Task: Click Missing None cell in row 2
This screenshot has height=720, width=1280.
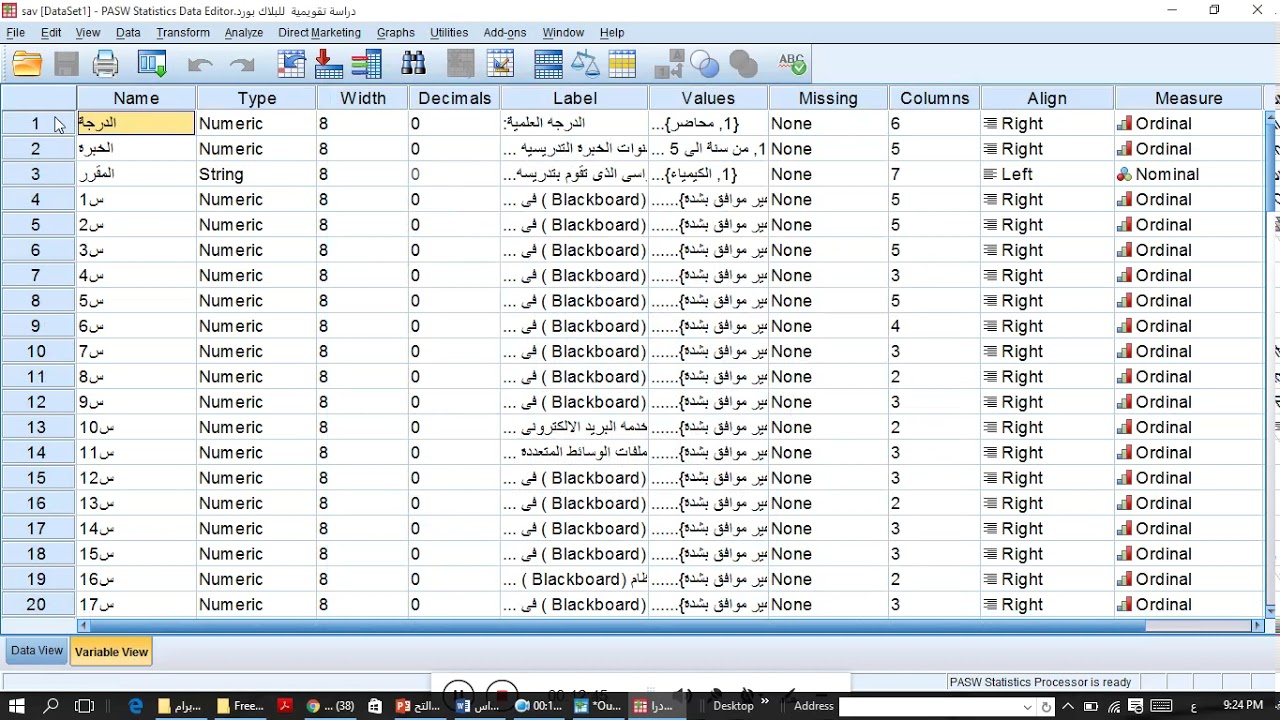Action: (828, 148)
